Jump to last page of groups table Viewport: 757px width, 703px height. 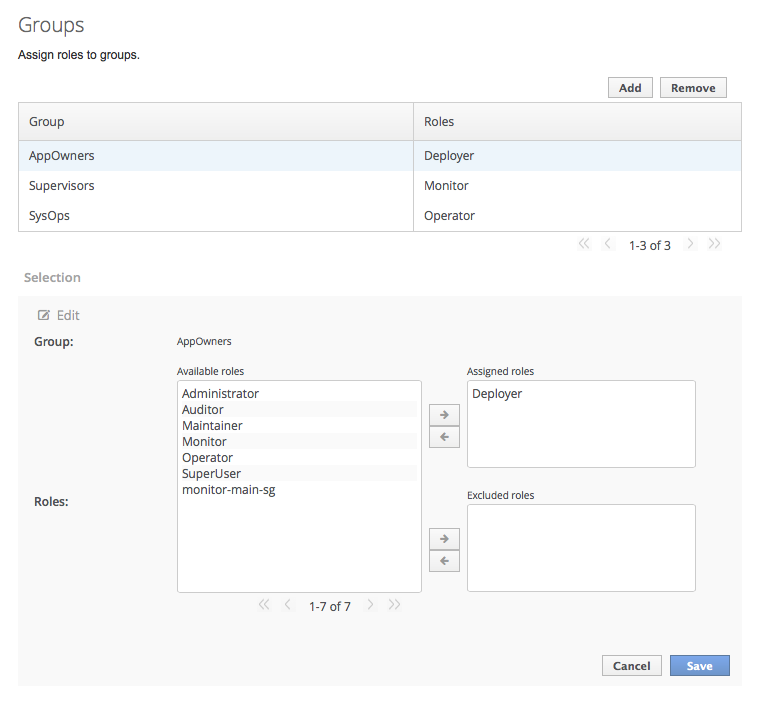point(714,244)
